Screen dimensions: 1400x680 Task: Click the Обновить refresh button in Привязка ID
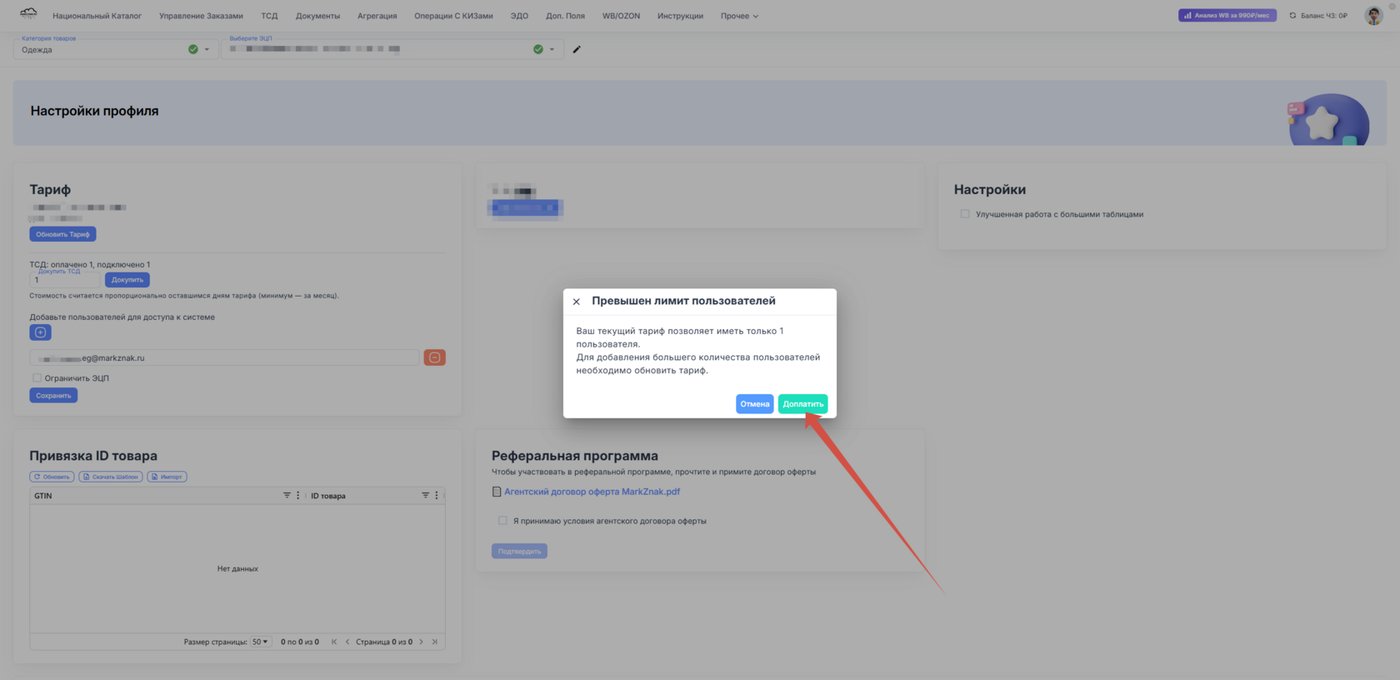53,476
